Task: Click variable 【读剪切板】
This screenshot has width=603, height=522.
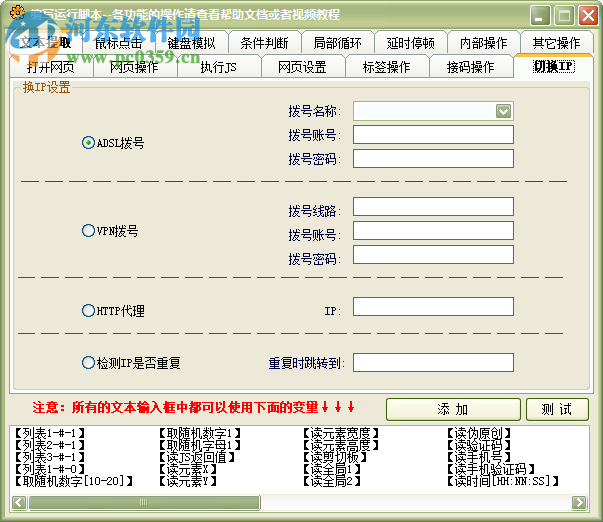Action: click(x=335, y=457)
